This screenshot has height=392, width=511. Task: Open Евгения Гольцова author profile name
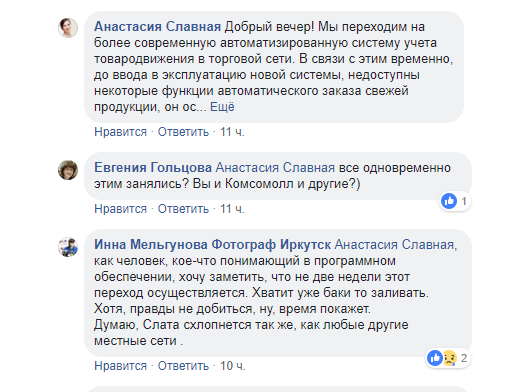153,168
